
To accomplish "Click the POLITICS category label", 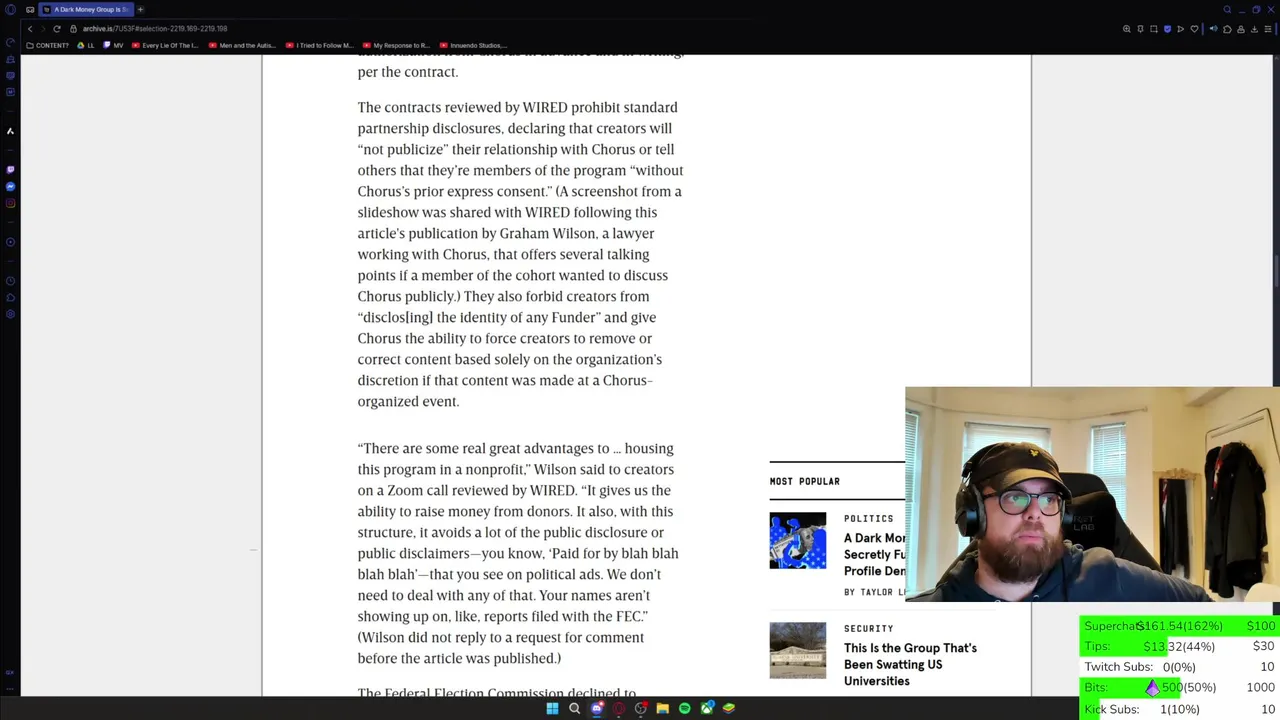I will pyautogui.click(x=868, y=518).
